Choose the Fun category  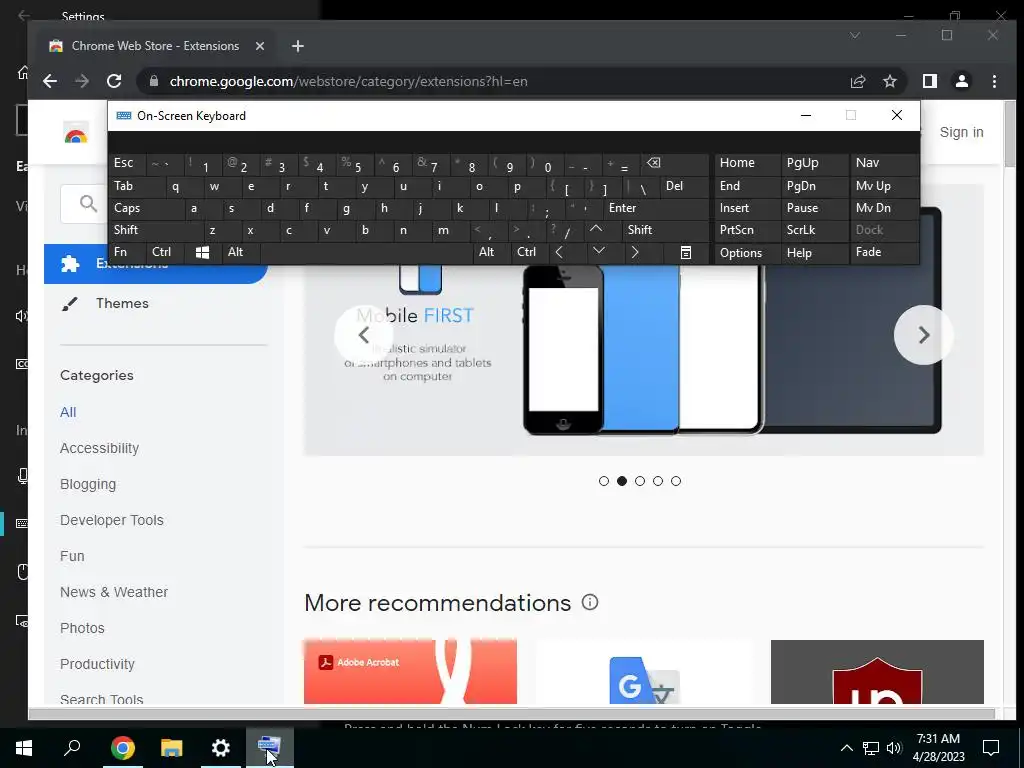tap(72, 556)
